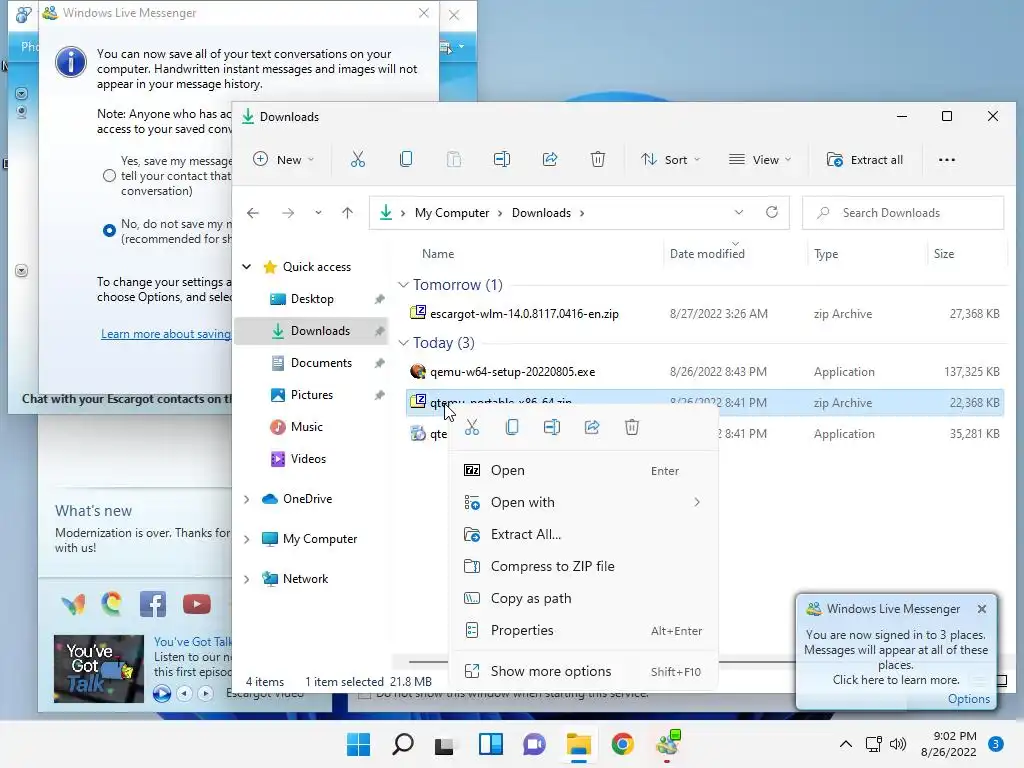Click Rename icon in Explorer toolbar
The height and width of the screenshot is (768, 1024).
tap(502, 159)
